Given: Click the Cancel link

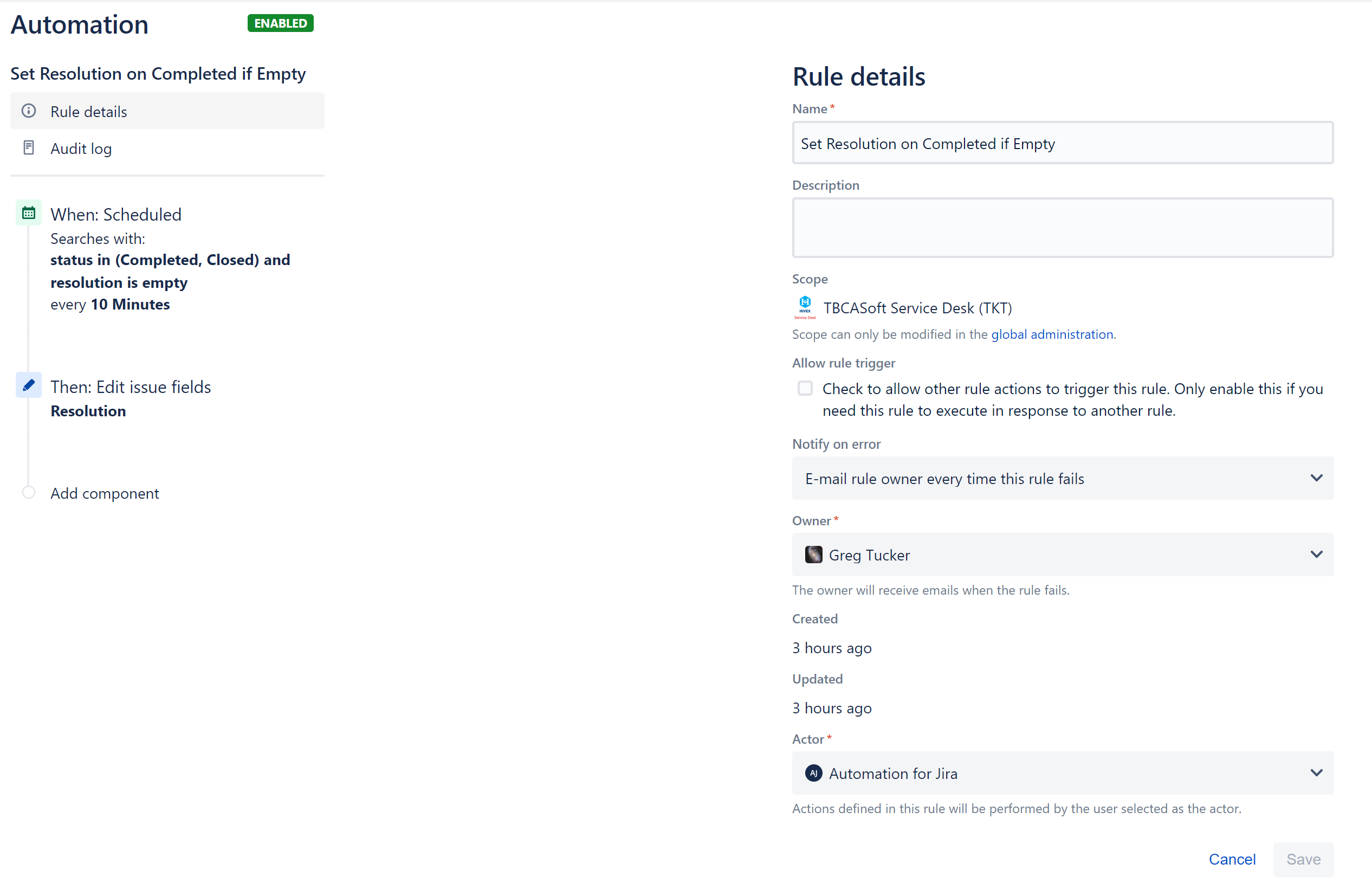Looking at the screenshot, I should click(1231, 859).
